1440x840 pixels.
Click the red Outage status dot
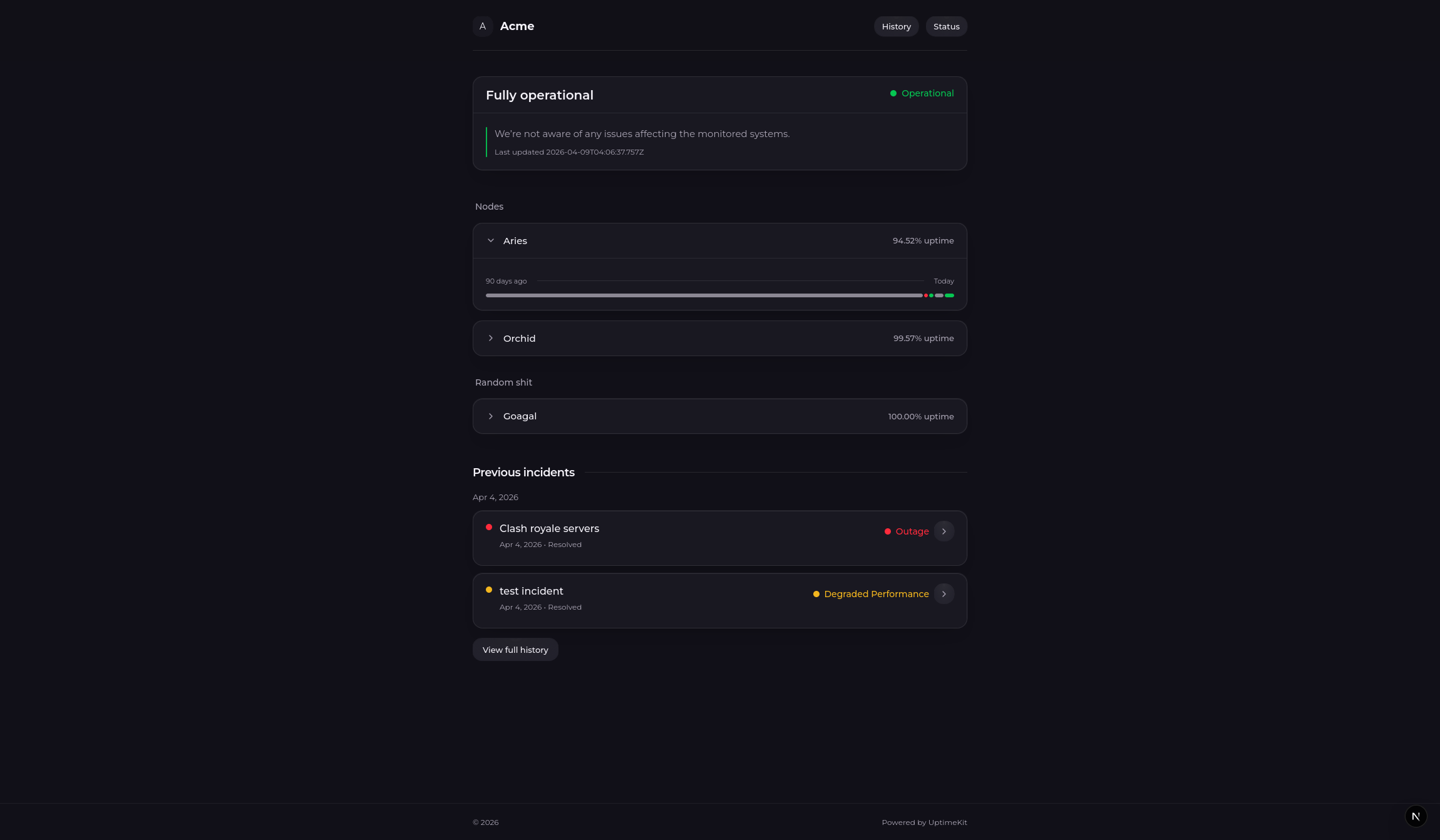(x=888, y=531)
